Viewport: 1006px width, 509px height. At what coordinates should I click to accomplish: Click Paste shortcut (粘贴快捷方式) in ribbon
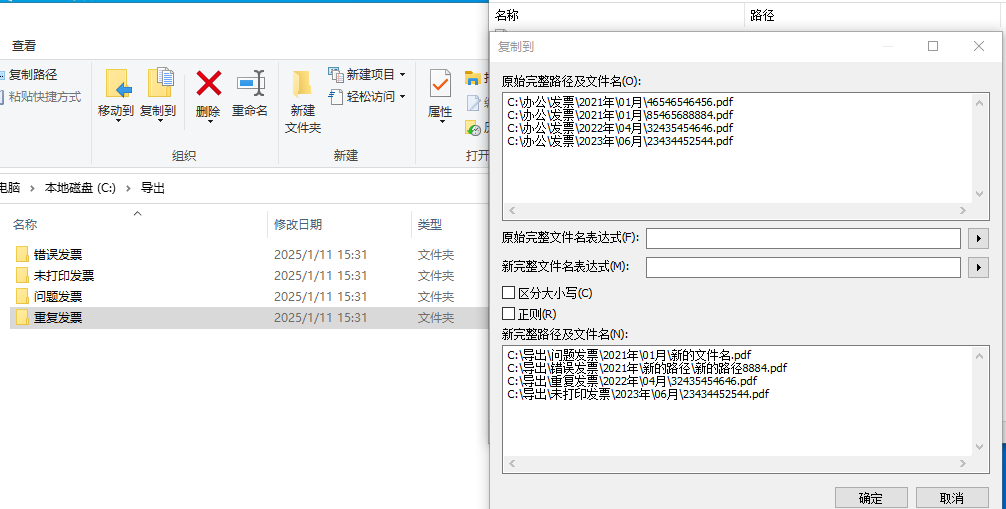(45, 97)
